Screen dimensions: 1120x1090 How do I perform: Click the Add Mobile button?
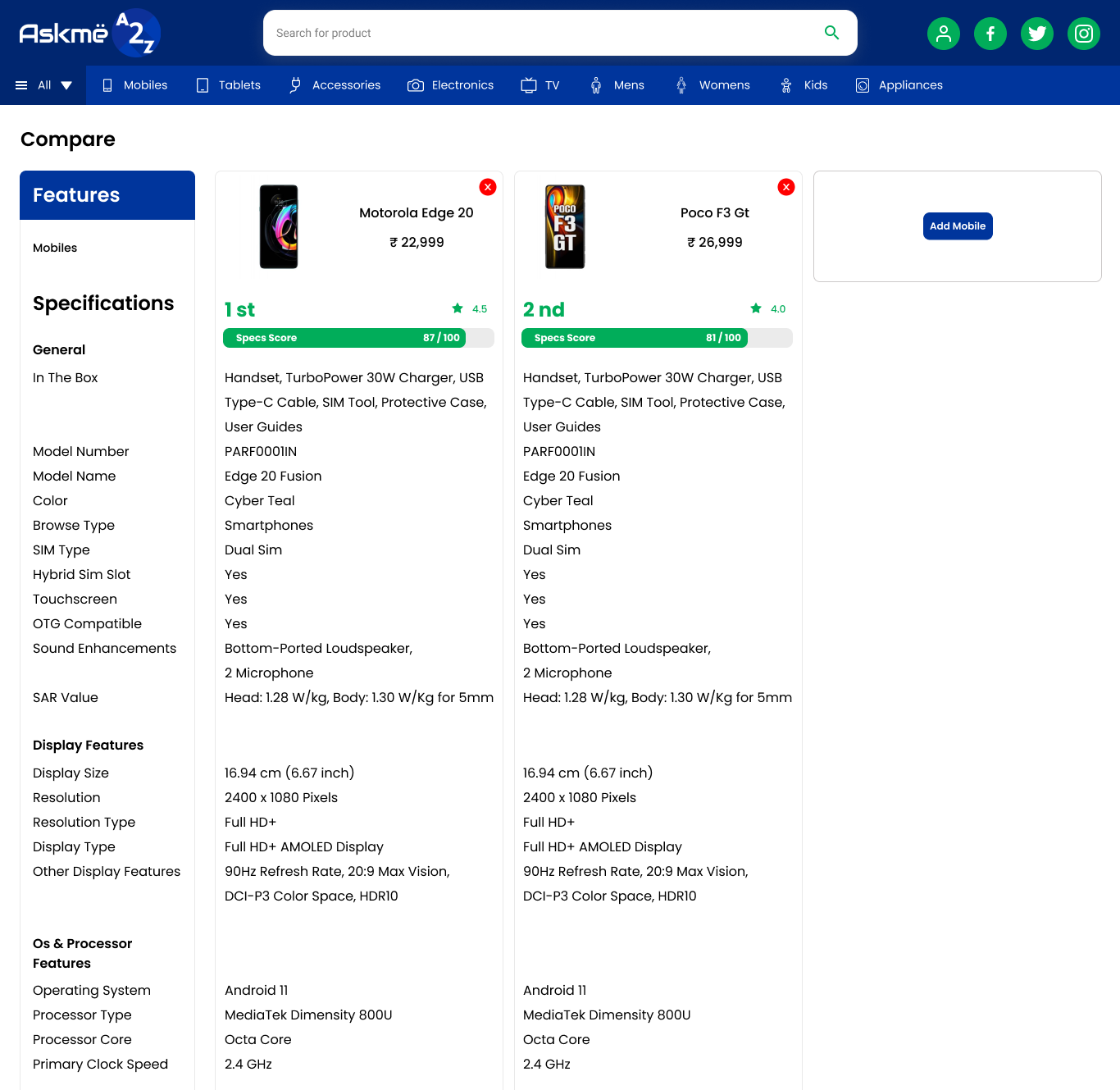click(x=958, y=226)
